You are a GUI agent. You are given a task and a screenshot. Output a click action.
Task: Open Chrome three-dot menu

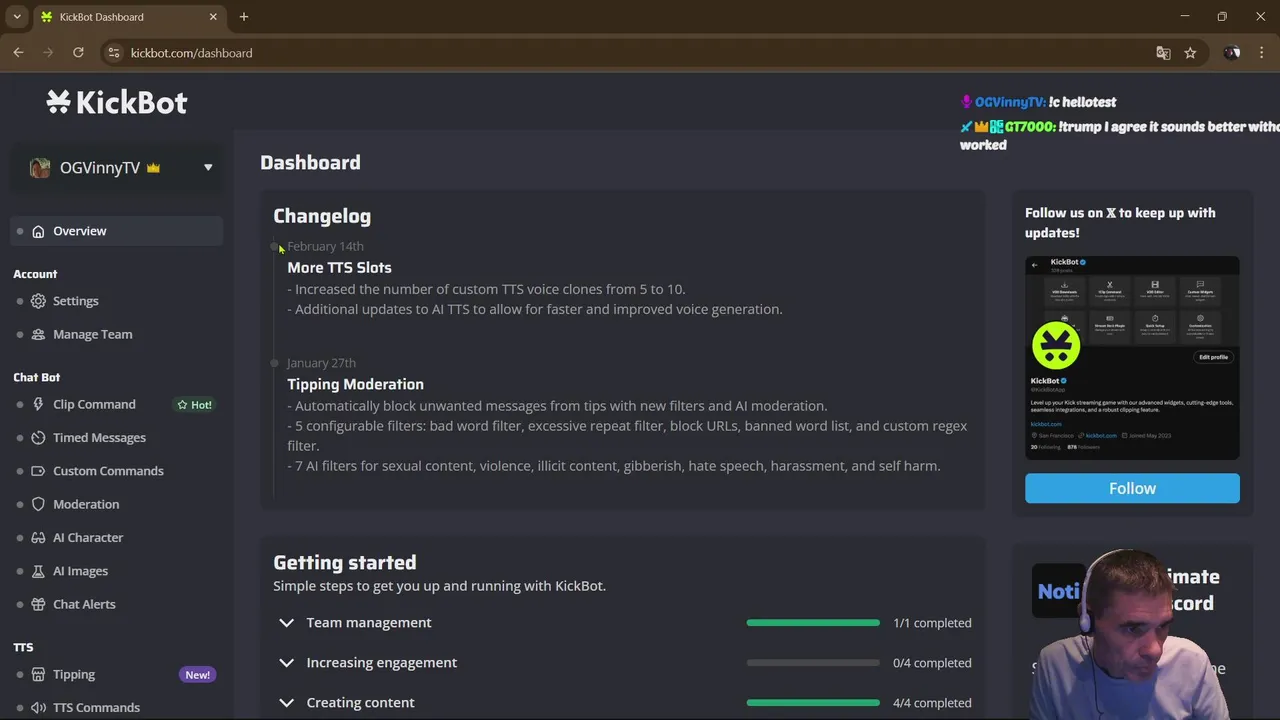(x=1262, y=53)
